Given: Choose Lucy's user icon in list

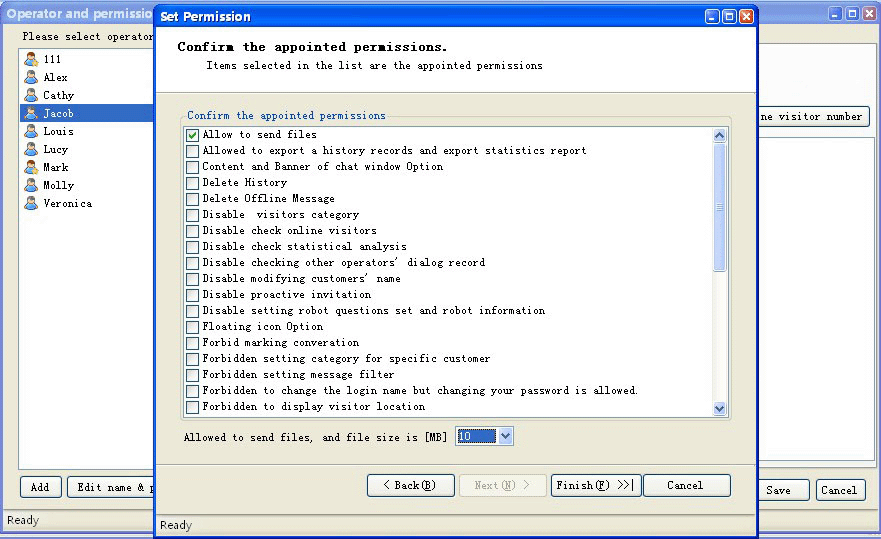Looking at the screenshot, I should coord(31,149).
